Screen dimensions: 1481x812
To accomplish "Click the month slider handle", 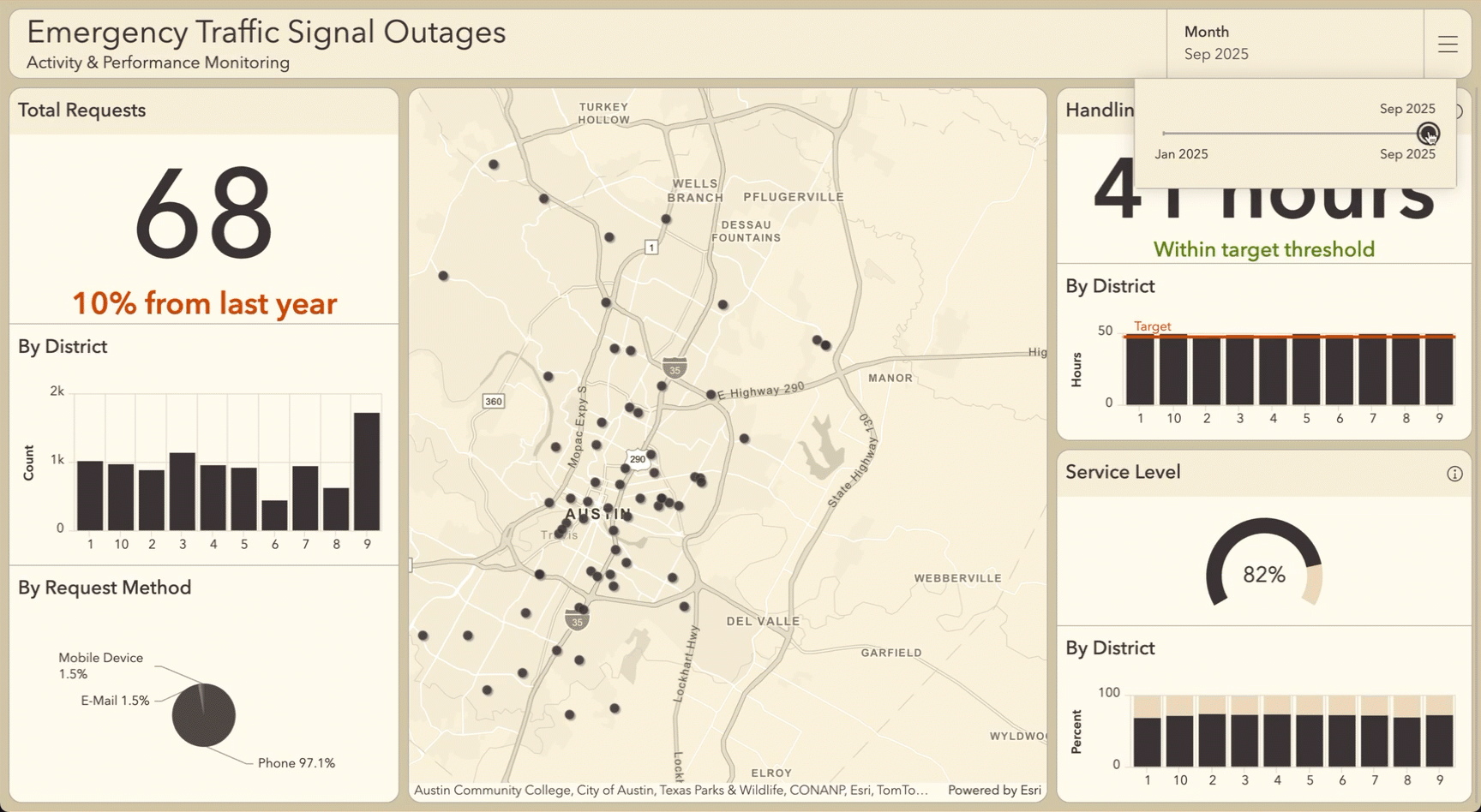I will click(x=1428, y=134).
